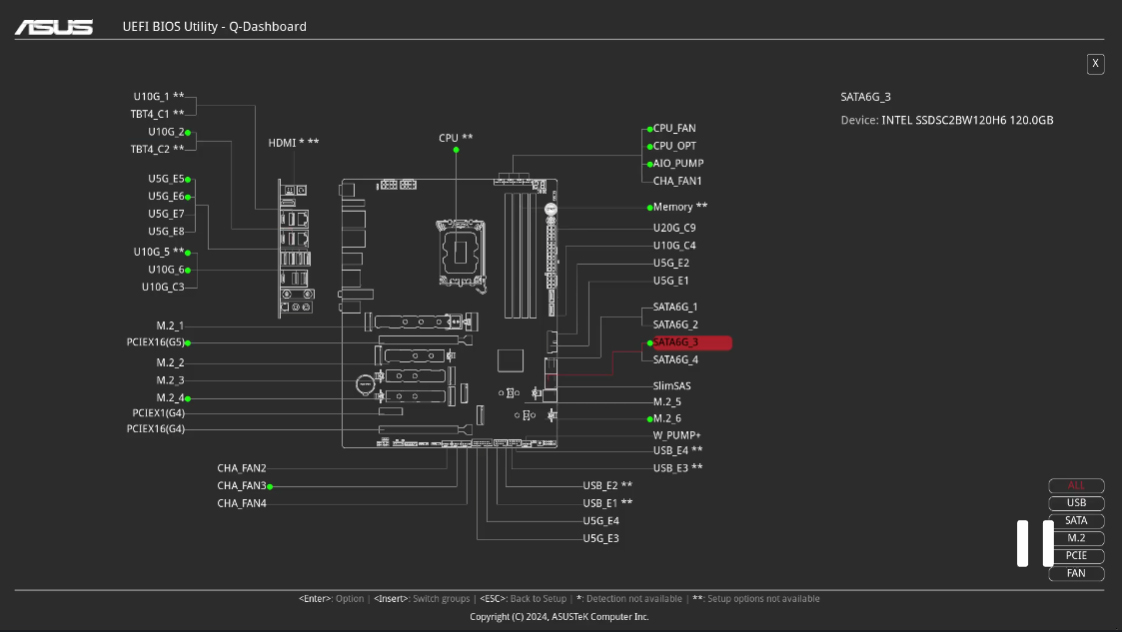
Task: Reselect the ALL filter option
Action: click(x=1076, y=485)
